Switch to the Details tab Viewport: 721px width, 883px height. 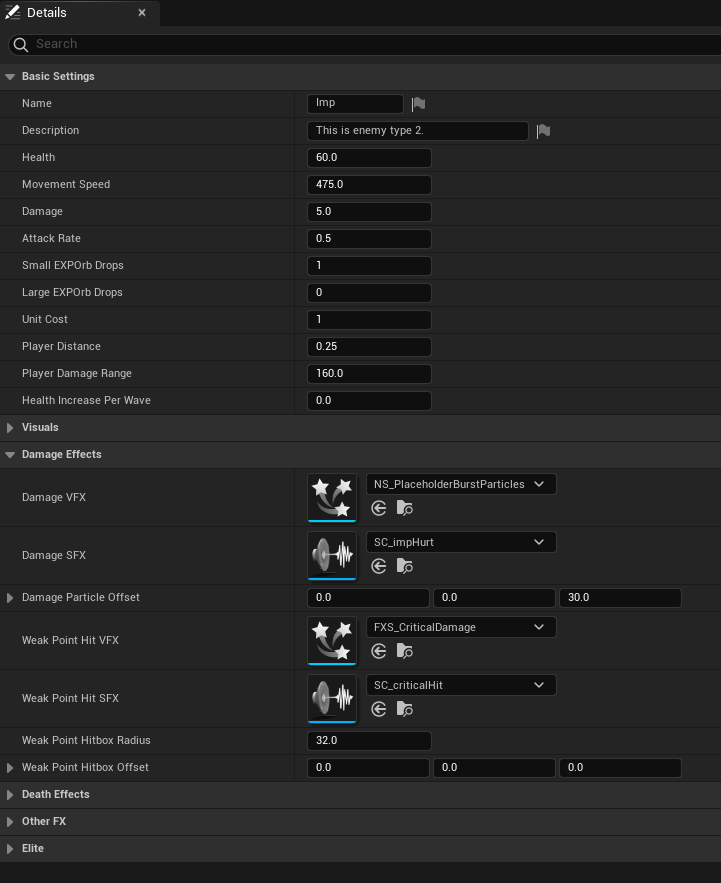[x=47, y=13]
